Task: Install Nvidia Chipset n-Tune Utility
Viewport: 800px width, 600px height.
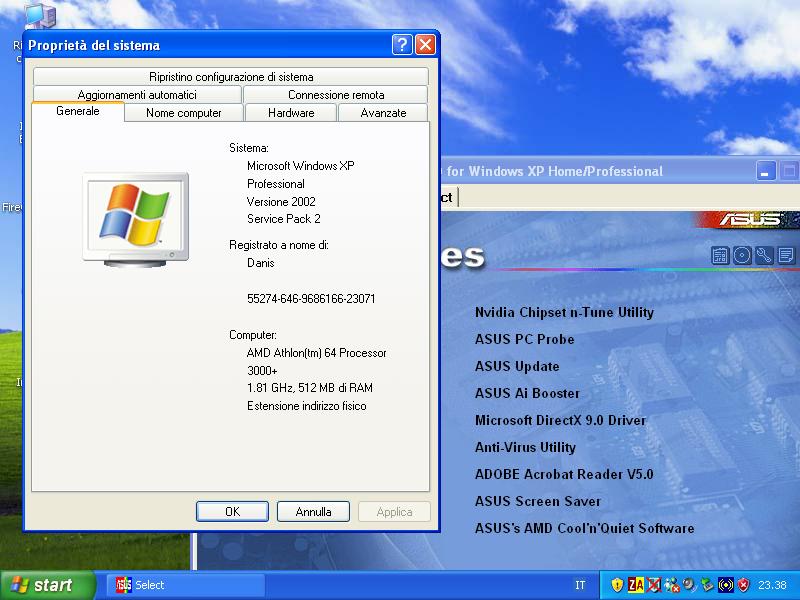Action: click(564, 312)
